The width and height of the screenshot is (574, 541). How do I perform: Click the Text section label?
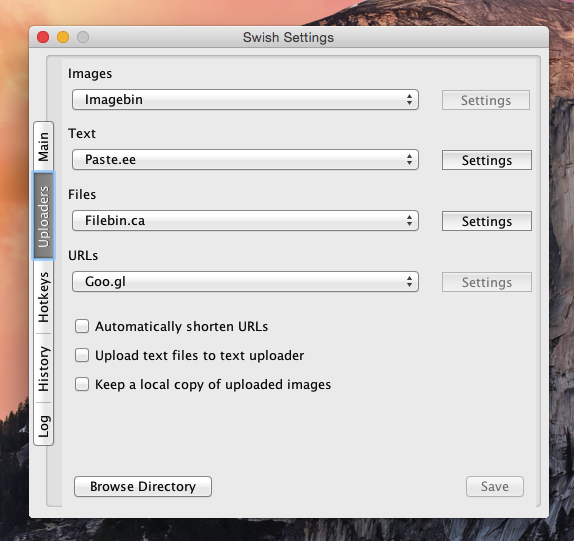click(x=82, y=134)
